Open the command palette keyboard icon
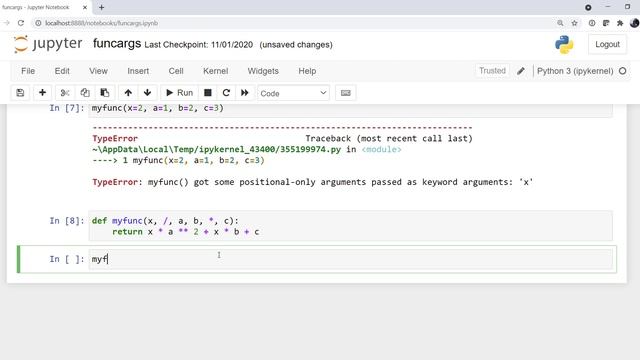Viewport: 640px width, 360px height. point(346,93)
